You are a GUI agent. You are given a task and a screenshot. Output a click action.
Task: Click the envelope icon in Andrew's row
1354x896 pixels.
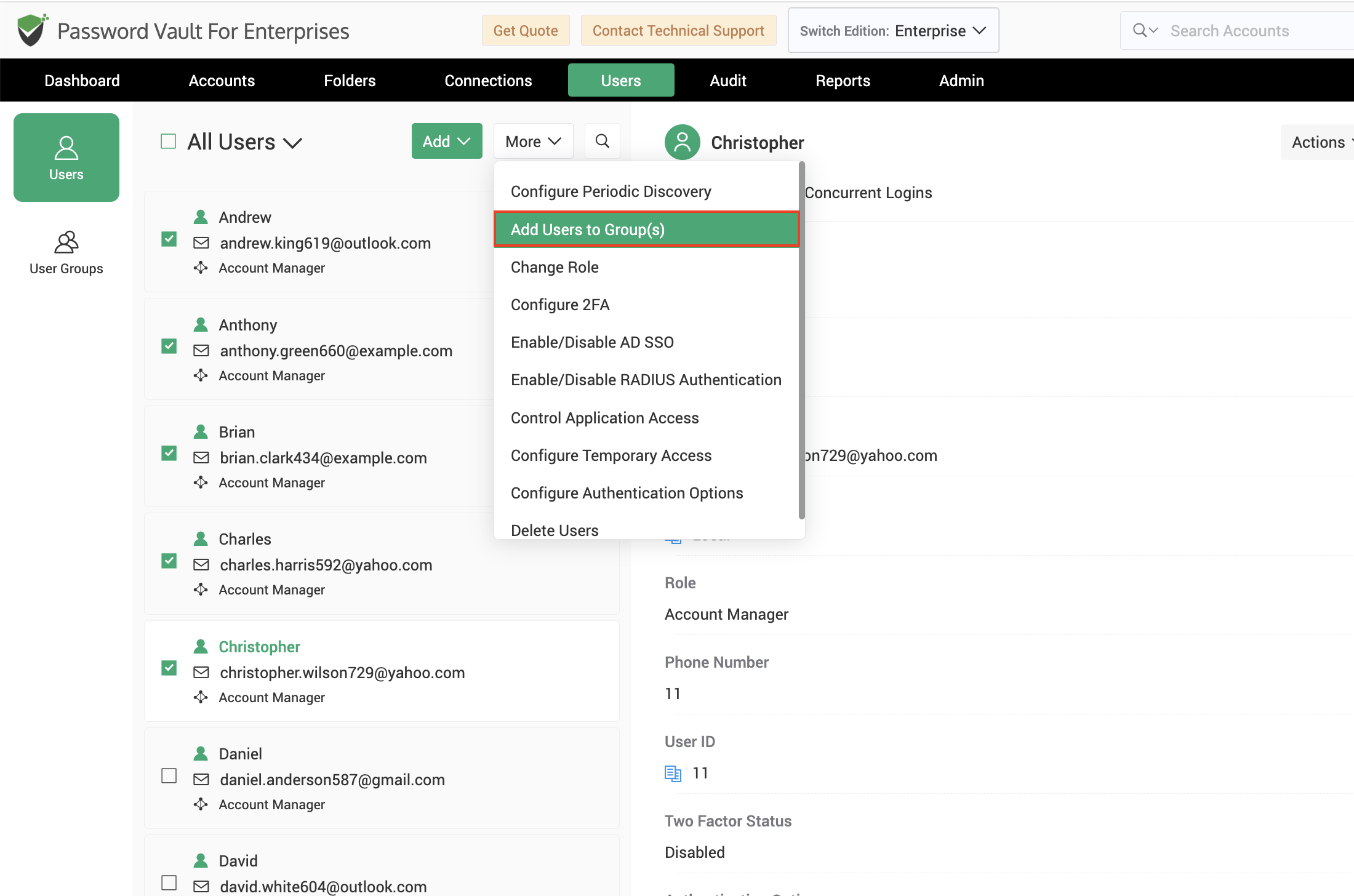(201, 243)
